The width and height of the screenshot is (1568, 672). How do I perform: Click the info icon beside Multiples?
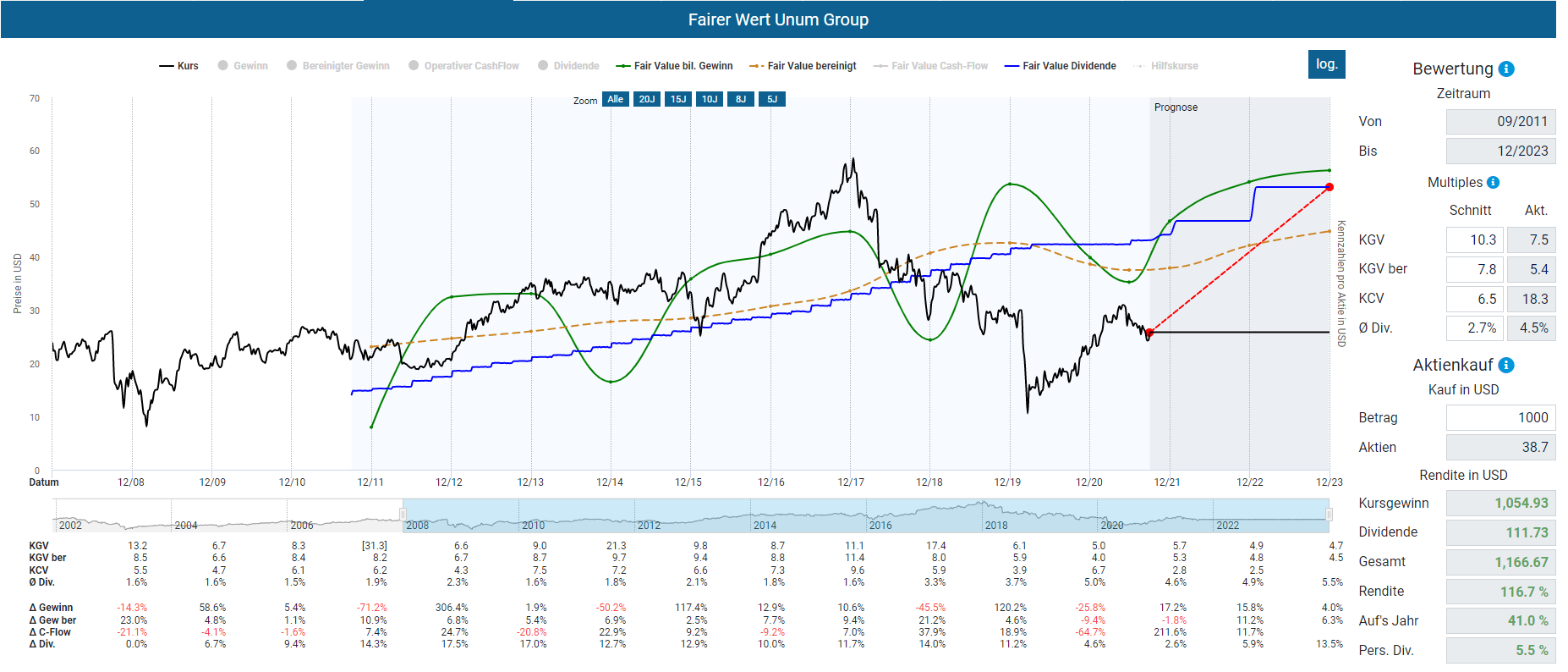click(x=1493, y=183)
